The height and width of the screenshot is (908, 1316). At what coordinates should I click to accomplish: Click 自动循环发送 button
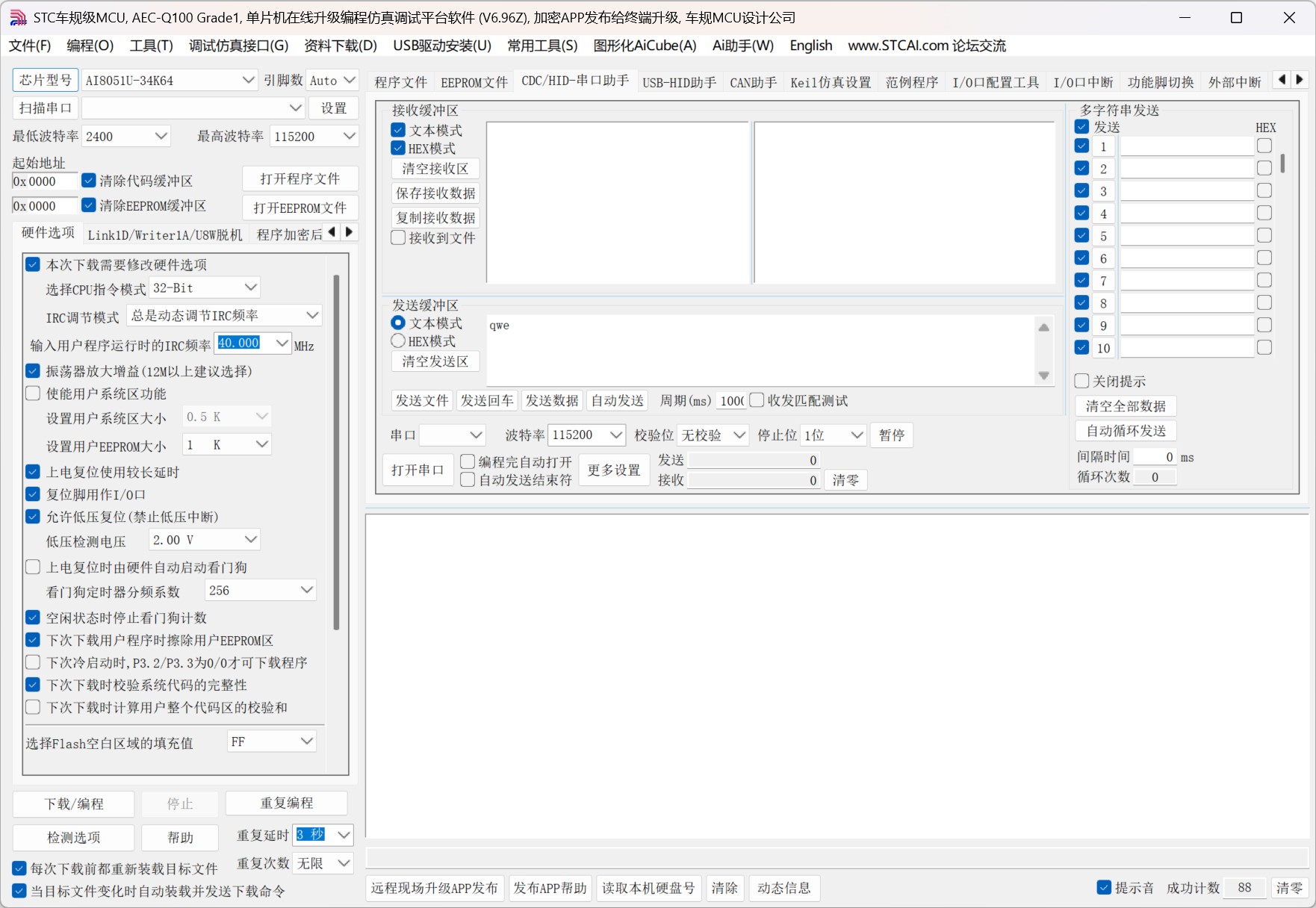pos(1126,431)
